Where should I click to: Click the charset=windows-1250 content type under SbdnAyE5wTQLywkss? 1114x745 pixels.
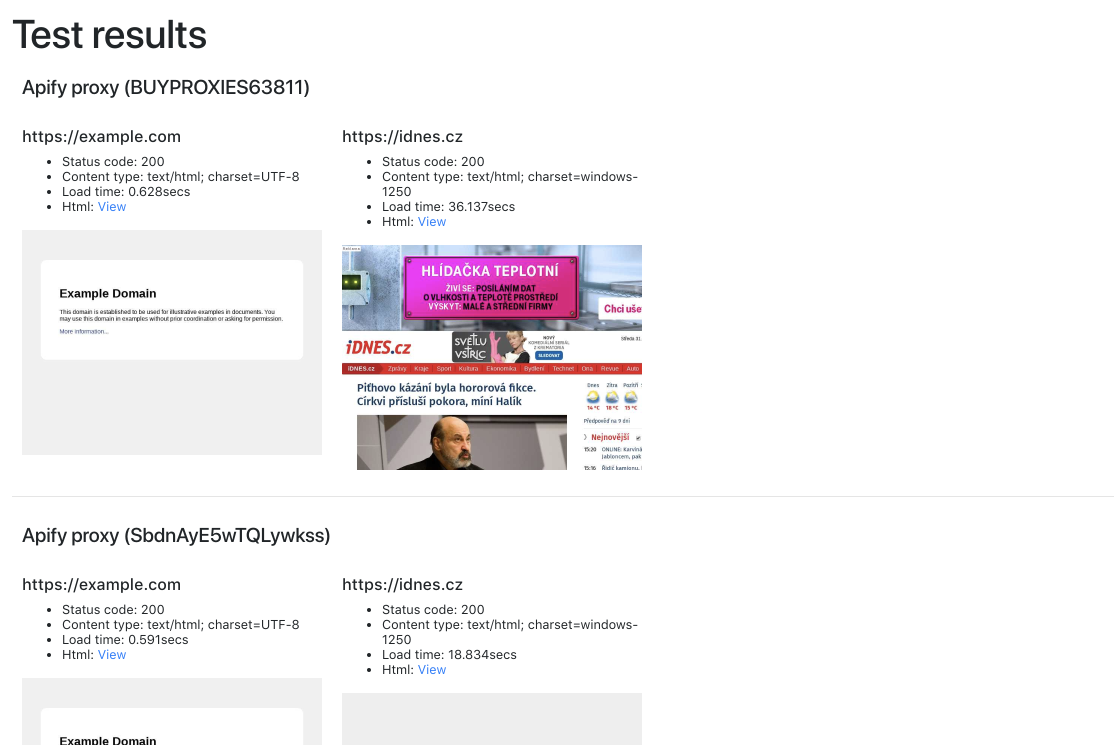coord(510,632)
